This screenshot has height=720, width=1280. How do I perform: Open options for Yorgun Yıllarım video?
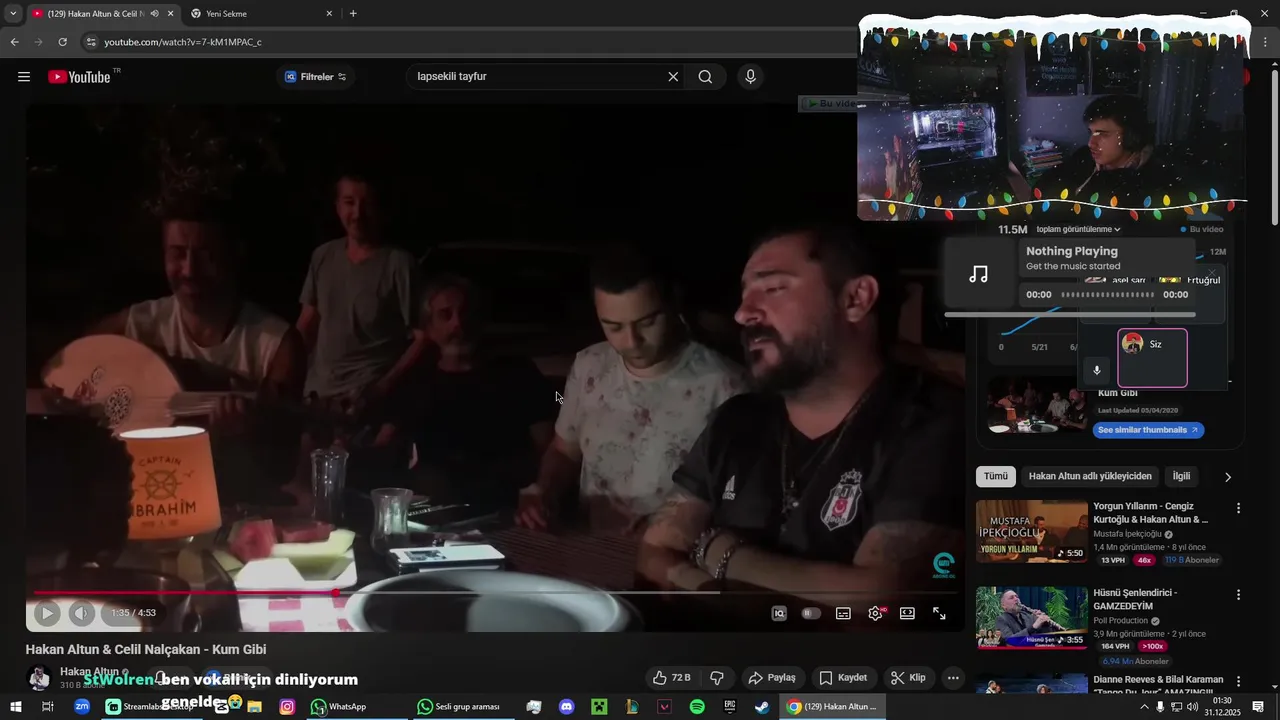1238,508
